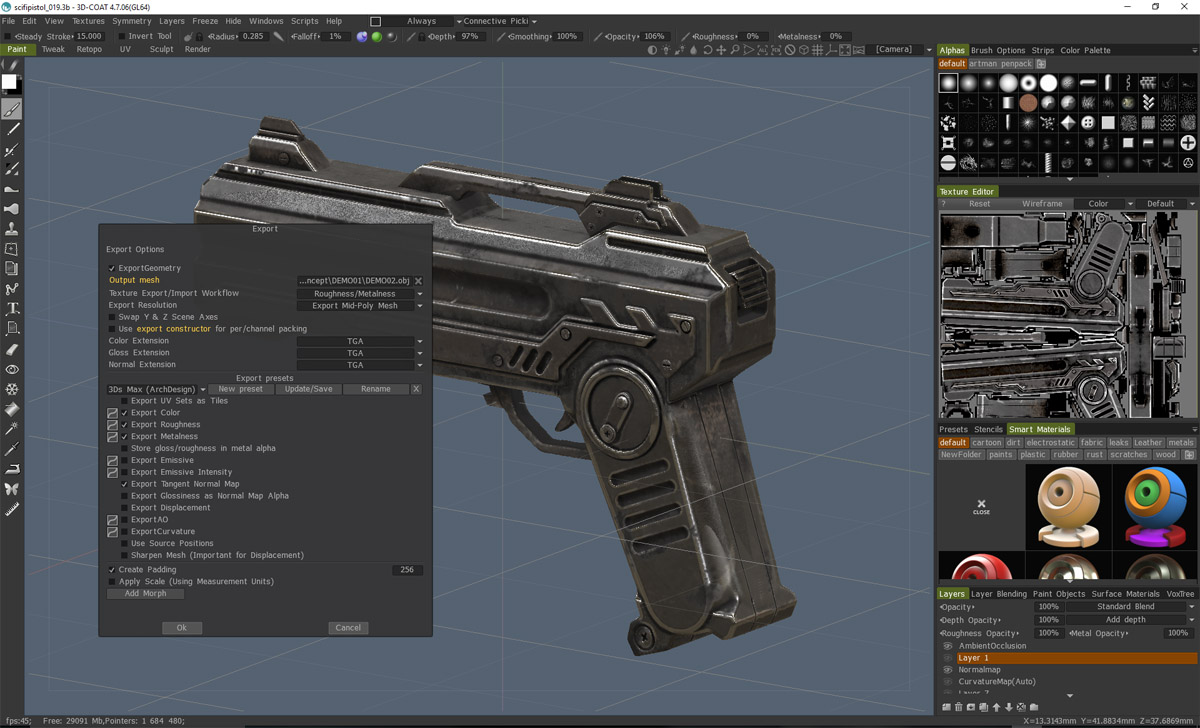Toggle the Create Padding checkbox

coord(112,570)
